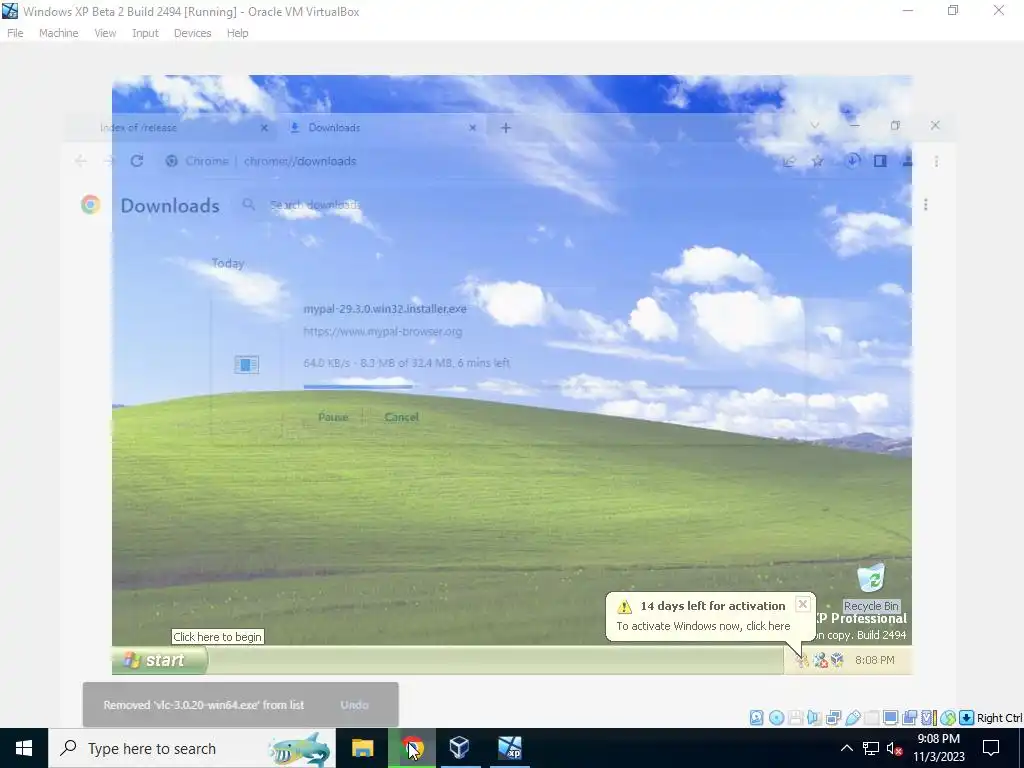Click the hard disk activity indicator icon
This screenshot has height=768, width=1024.
pos(756,718)
